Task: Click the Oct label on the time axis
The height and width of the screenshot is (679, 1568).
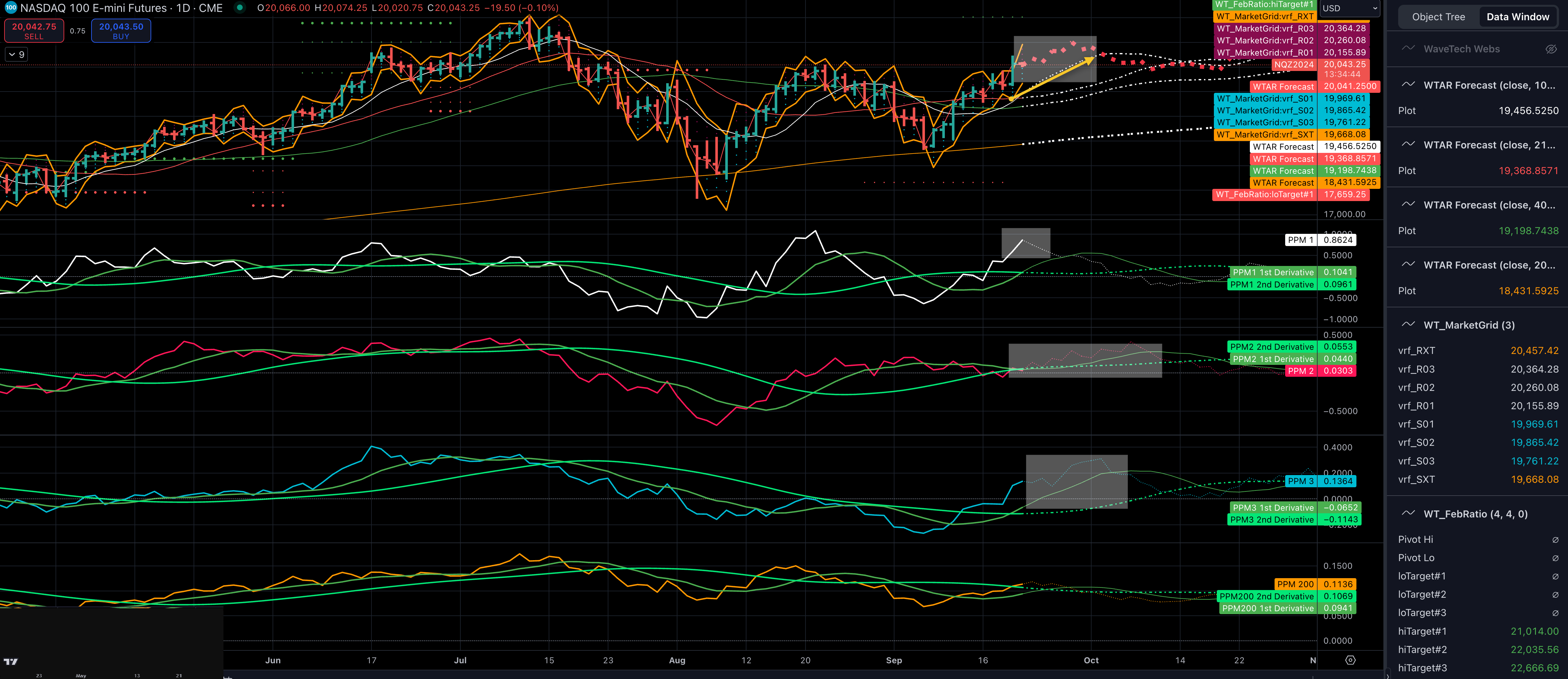Action: pos(1091,660)
